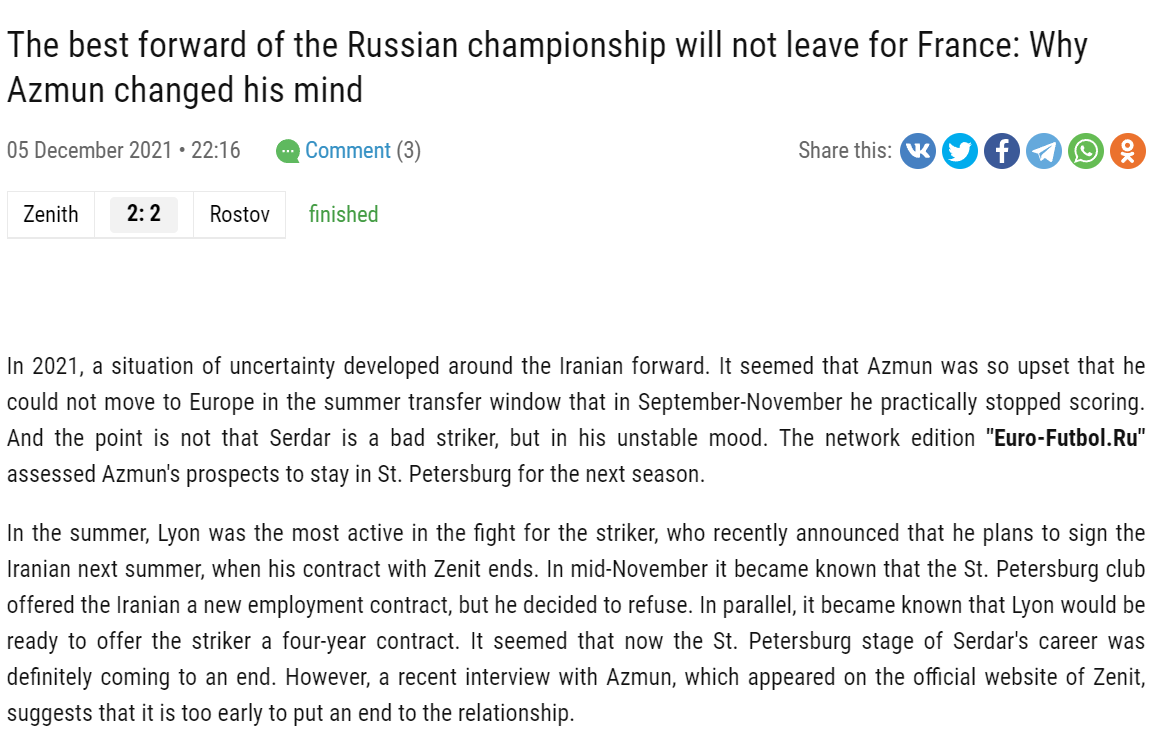
Task: Share the article on Facebook
Action: click(x=1001, y=151)
